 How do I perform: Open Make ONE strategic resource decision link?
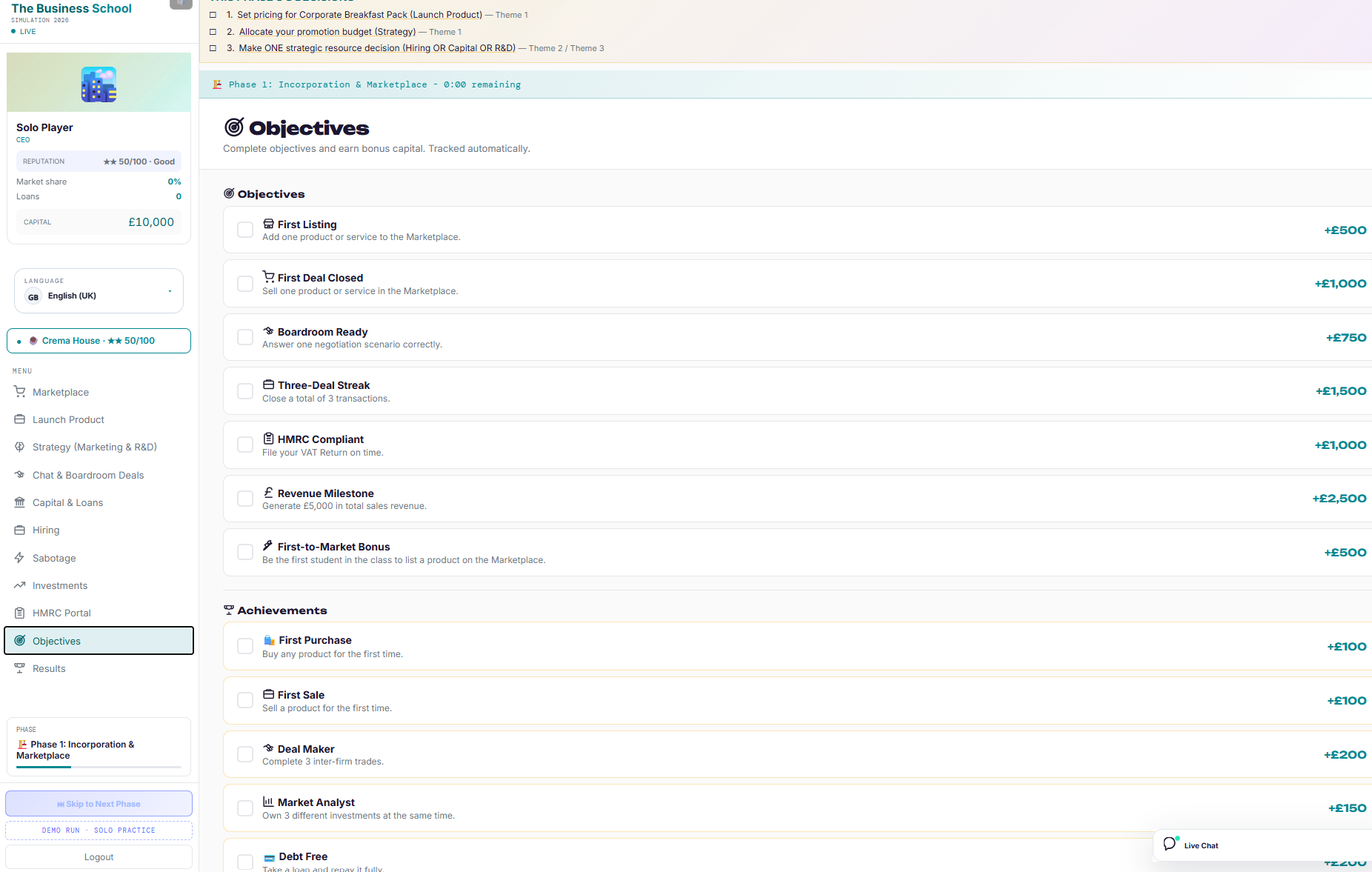(377, 48)
